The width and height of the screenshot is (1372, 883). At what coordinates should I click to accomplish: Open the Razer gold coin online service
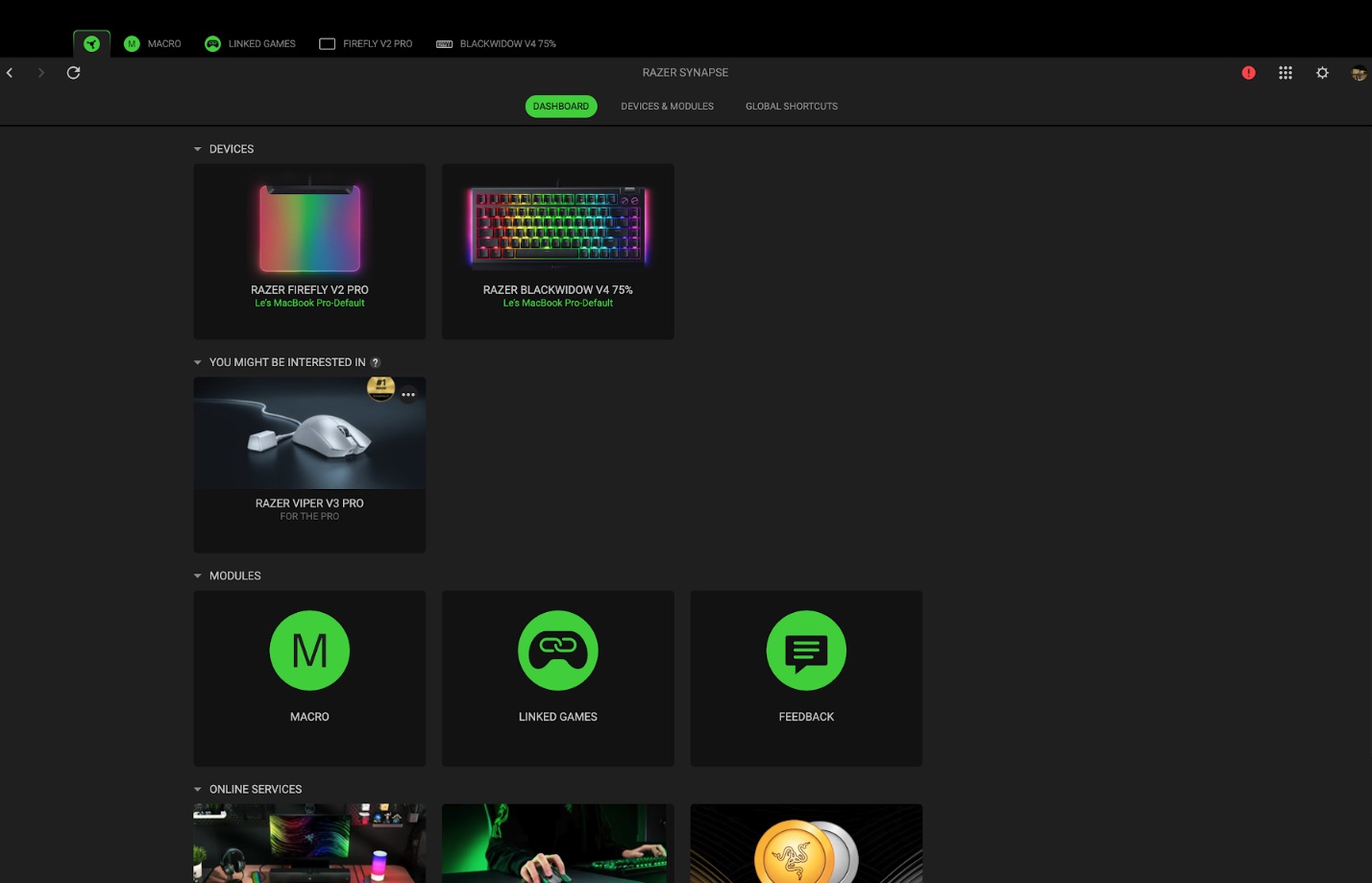(806, 844)
